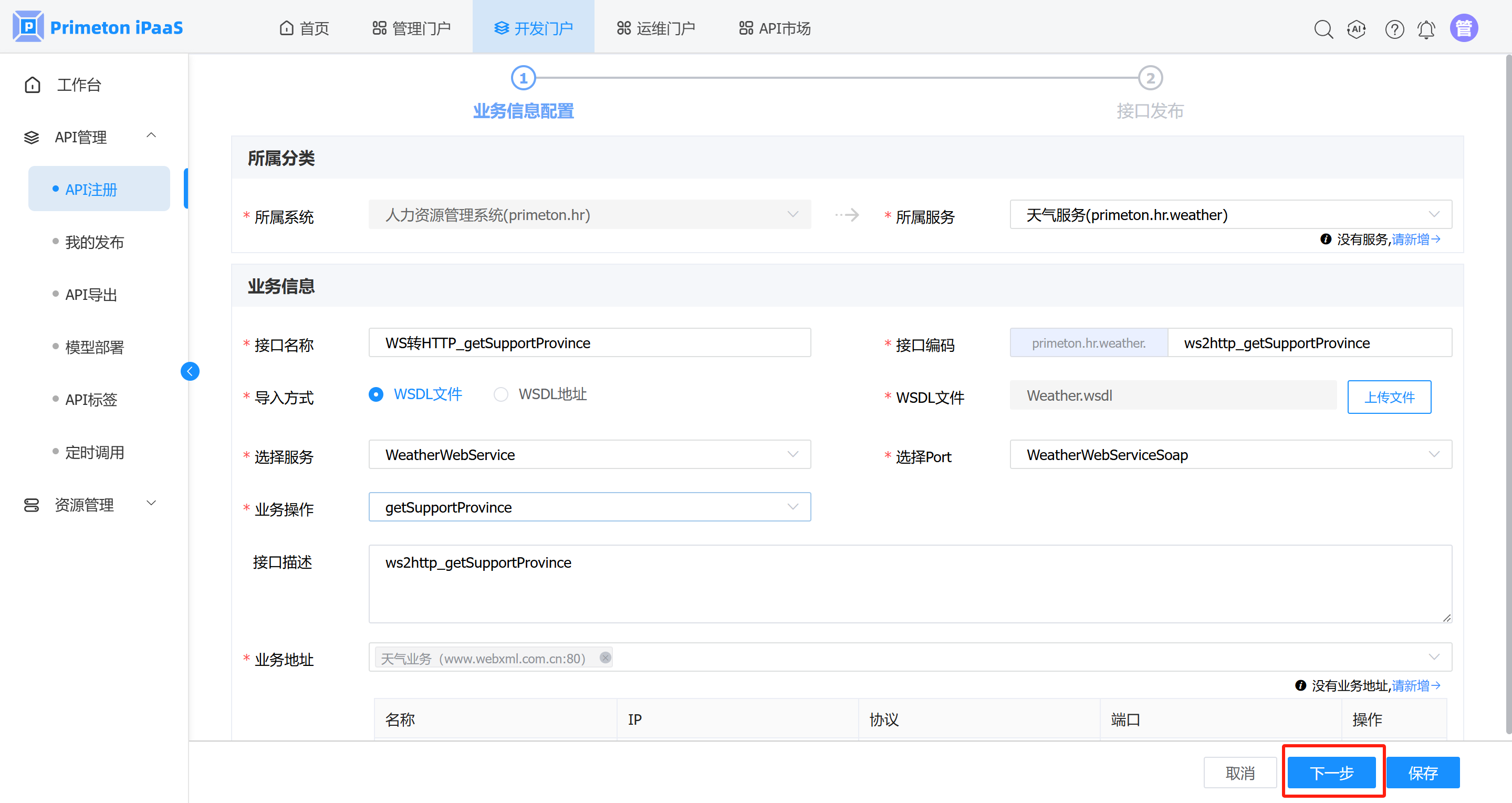Switch to the 运维门户 tab
Image resolution: width=1512 pixels, height=803 pixels.
655,28
